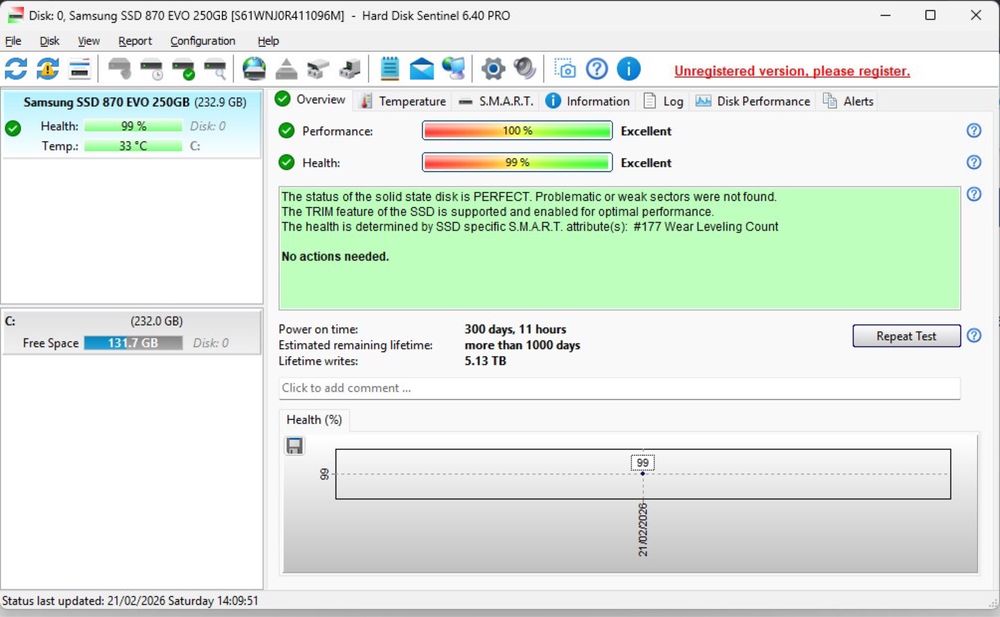The image size is (1000, 617).
Task: Click green check icon beside Performance label
Action: click(286, 131)
